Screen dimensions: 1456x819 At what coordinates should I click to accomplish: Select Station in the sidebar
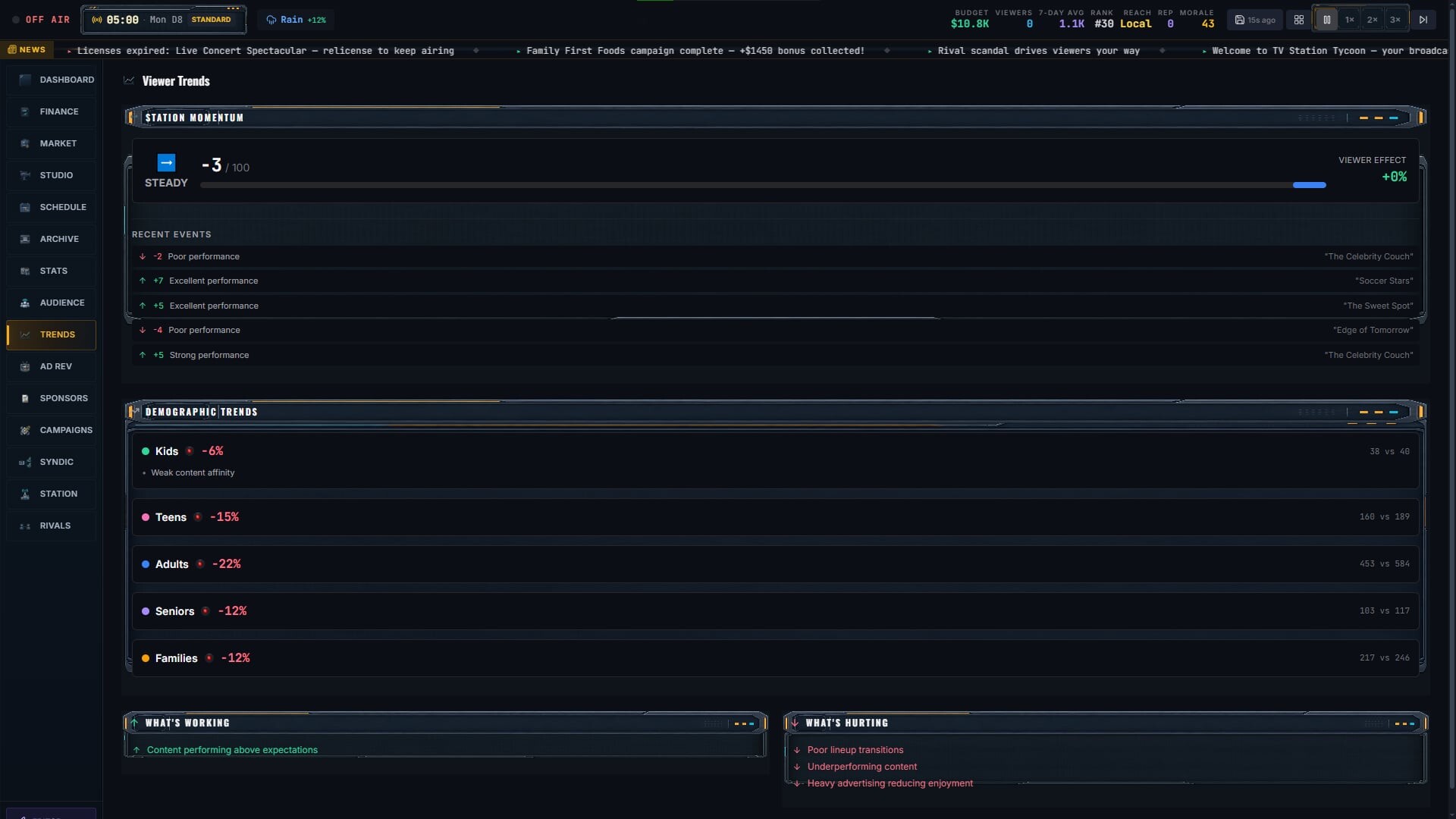52,494
